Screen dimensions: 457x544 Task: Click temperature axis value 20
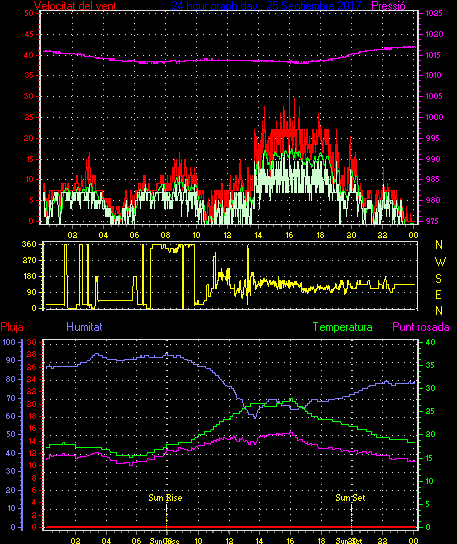(x=430, y=434)
